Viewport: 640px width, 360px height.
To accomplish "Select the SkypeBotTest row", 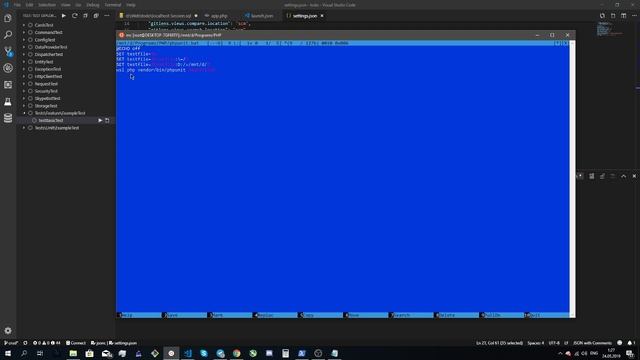I will tap(65, 98).
